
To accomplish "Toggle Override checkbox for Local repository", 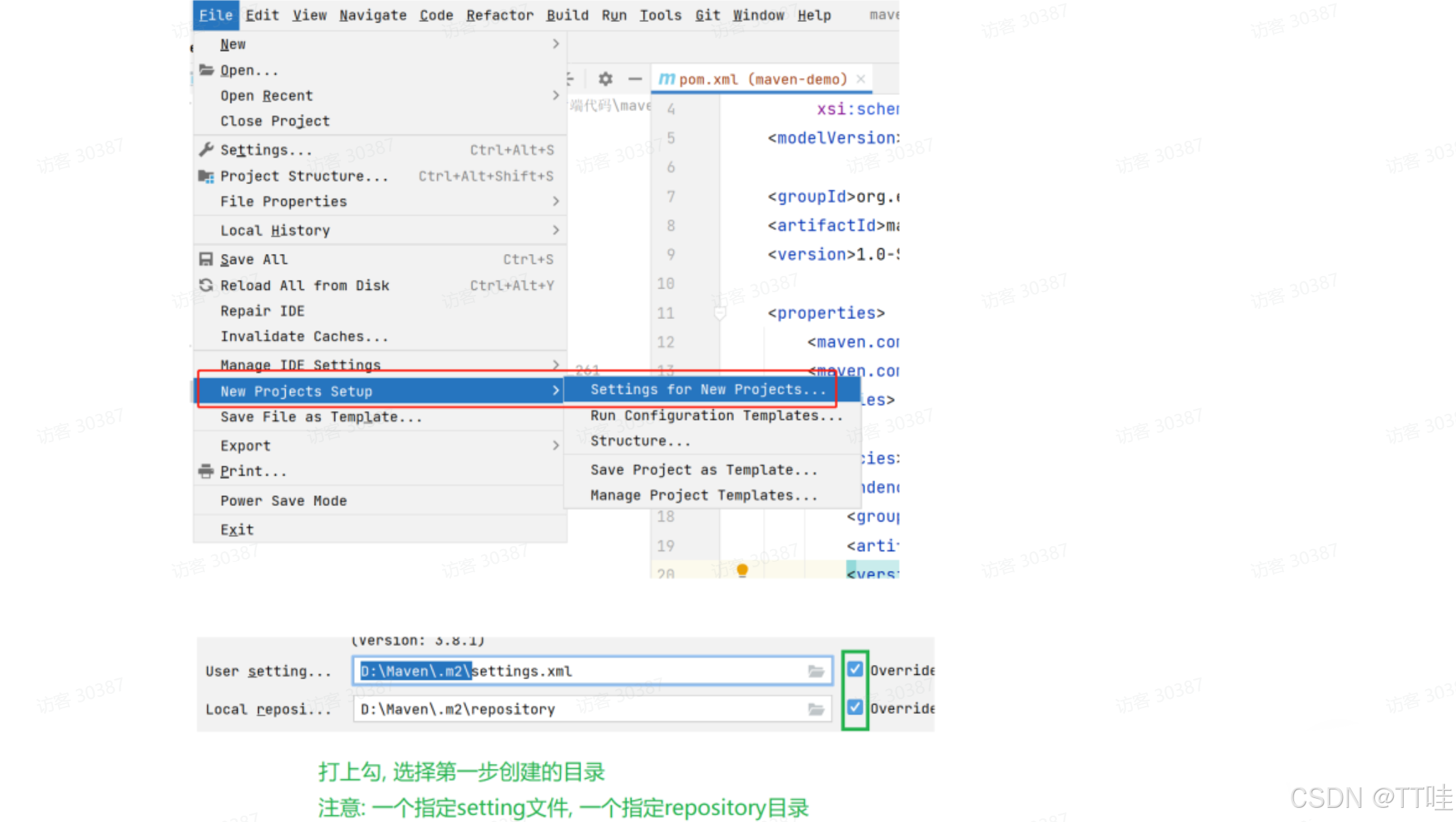I will (855, 707).
